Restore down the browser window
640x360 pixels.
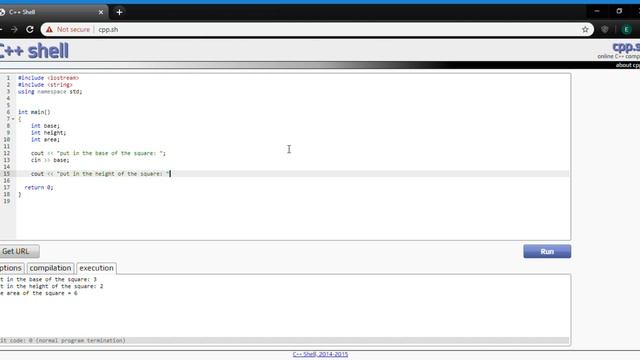click(x=619, y=11)
